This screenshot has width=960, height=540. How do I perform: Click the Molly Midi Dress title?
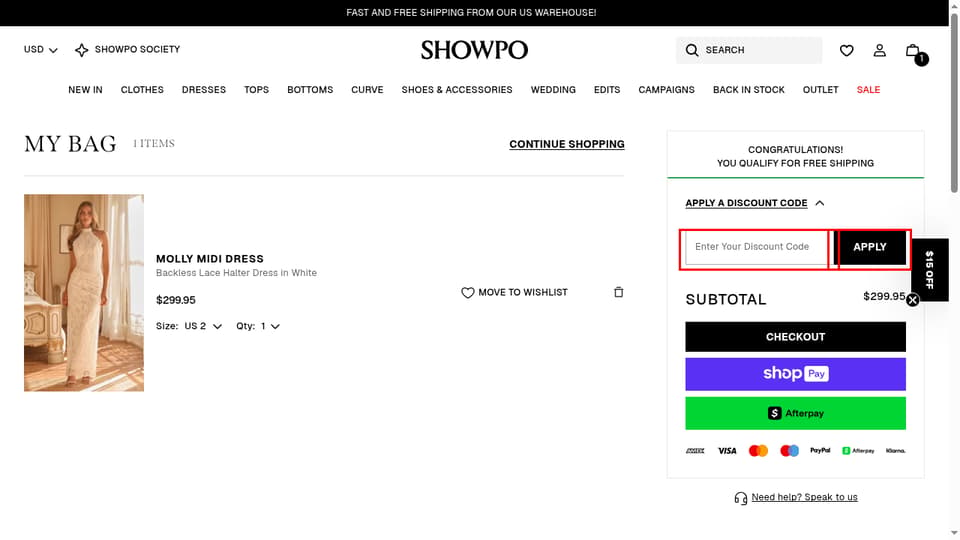pos(209,259)
